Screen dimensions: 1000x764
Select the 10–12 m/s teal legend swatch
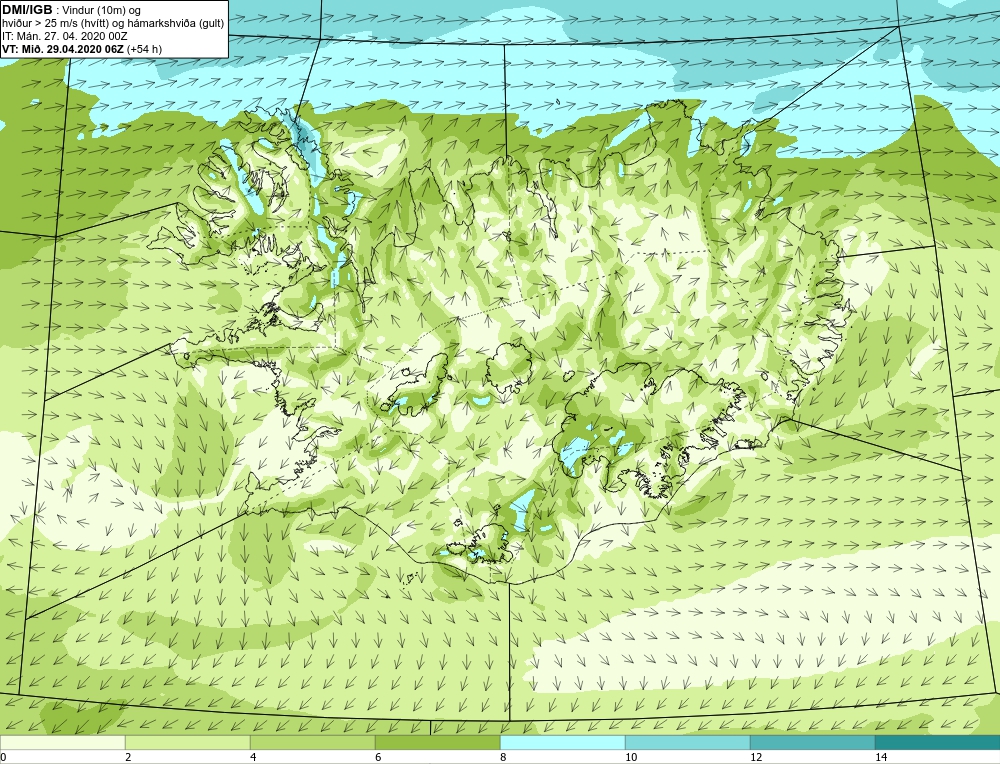coord(688,743)
